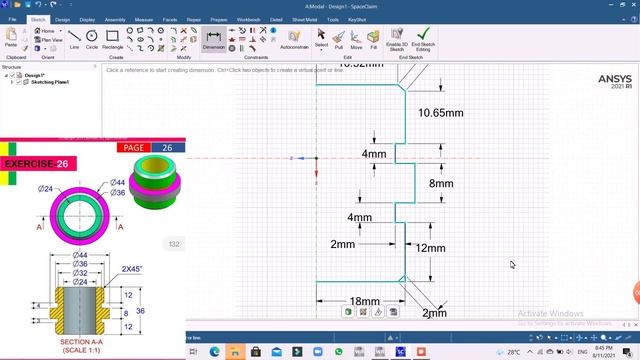Screen dimensions: 640x360
Task: Click the Autoconstrain tool
Action: [294, 40]
